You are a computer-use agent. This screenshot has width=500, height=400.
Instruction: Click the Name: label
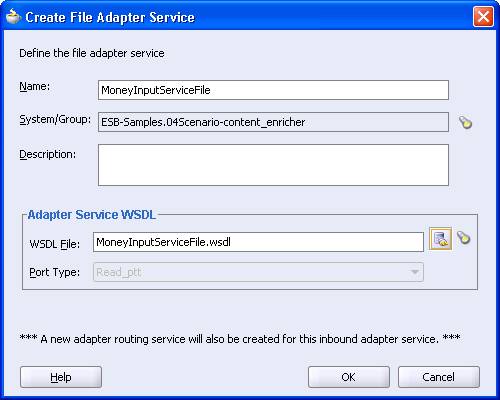[x=35, y=86]
